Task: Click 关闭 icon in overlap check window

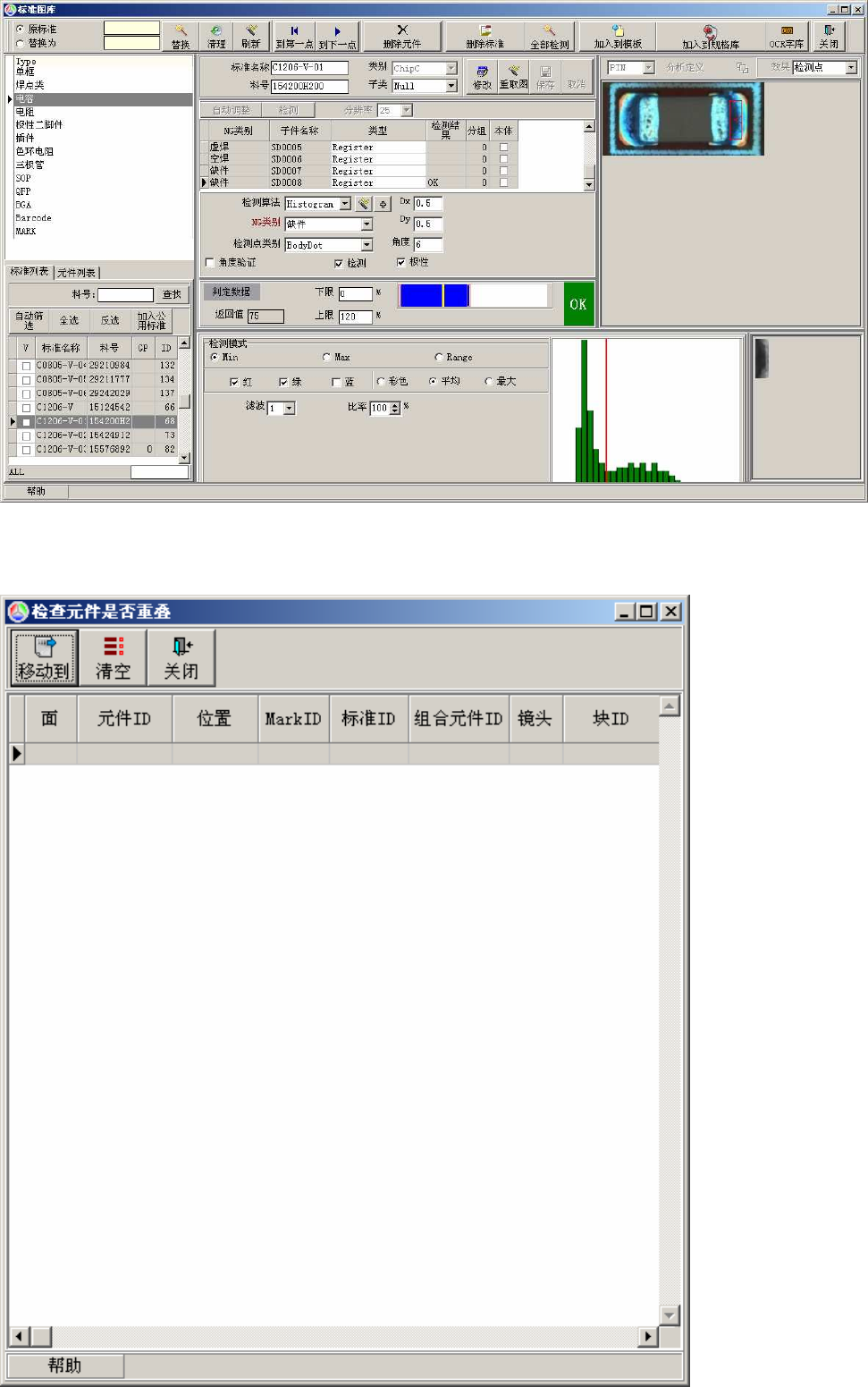Action: [181, 657]
